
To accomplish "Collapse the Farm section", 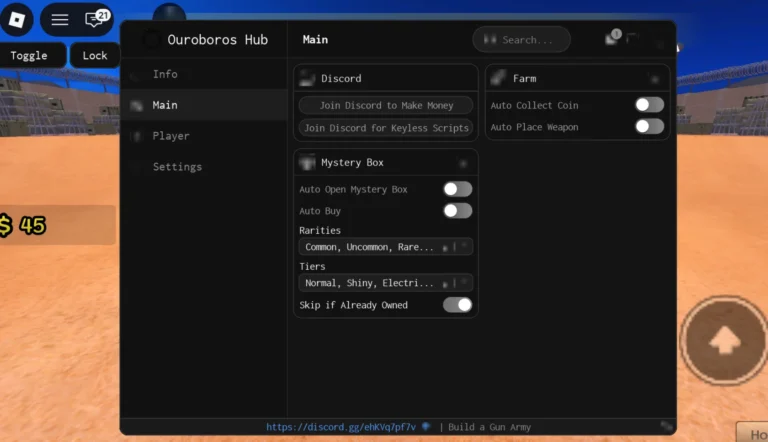I will tap(655, 78).
